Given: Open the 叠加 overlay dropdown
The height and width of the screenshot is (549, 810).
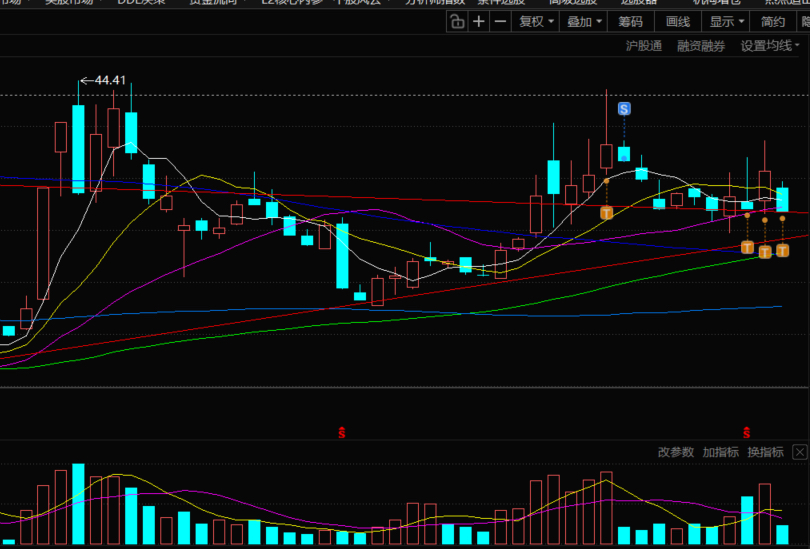Looking at the screenshot, I should [584, 22].
